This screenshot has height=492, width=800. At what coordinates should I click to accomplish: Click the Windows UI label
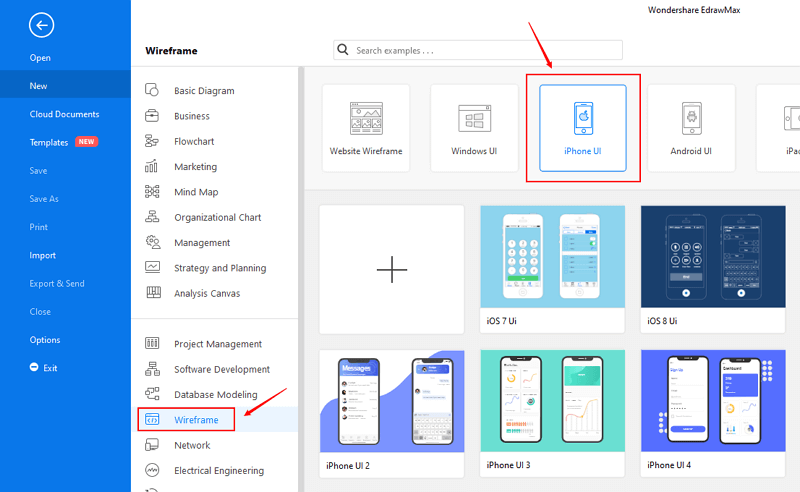[474, 151]
